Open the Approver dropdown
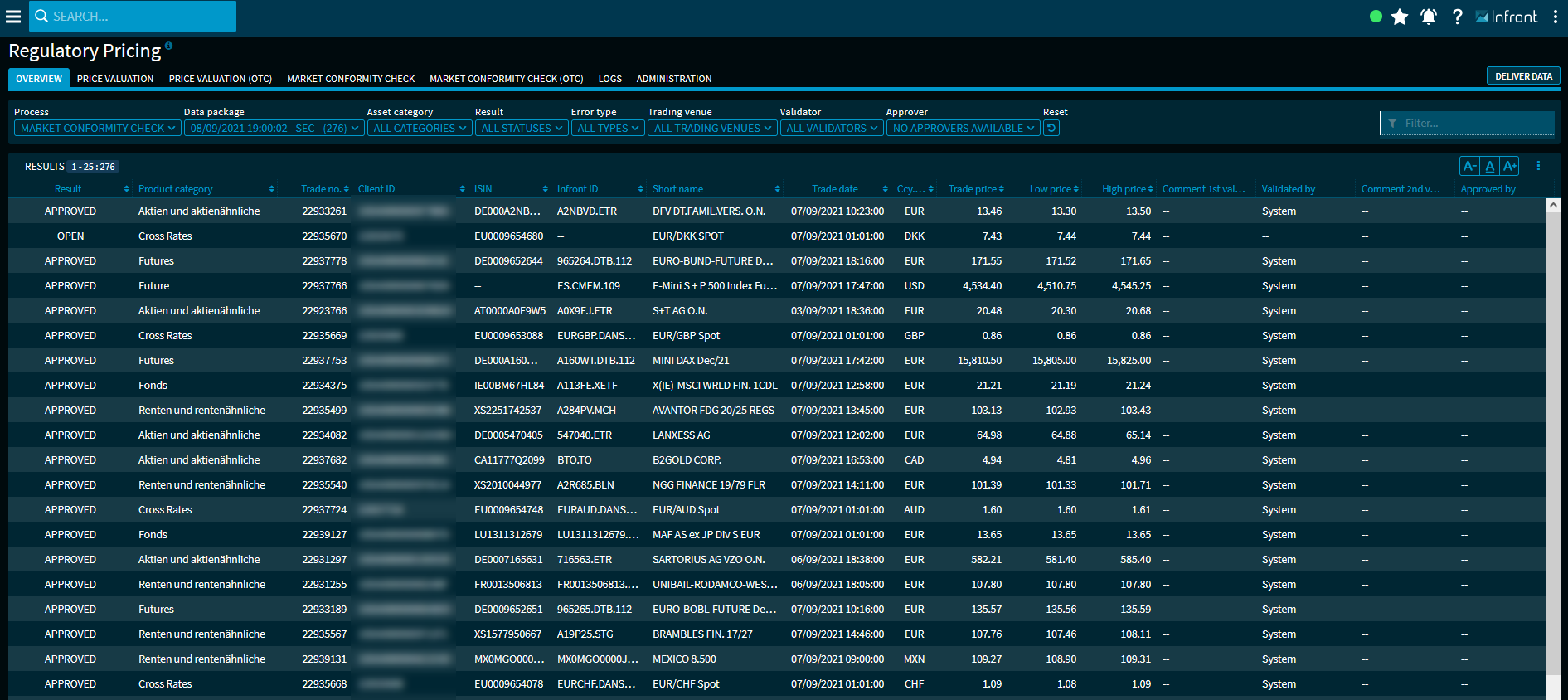 (964, 128)
